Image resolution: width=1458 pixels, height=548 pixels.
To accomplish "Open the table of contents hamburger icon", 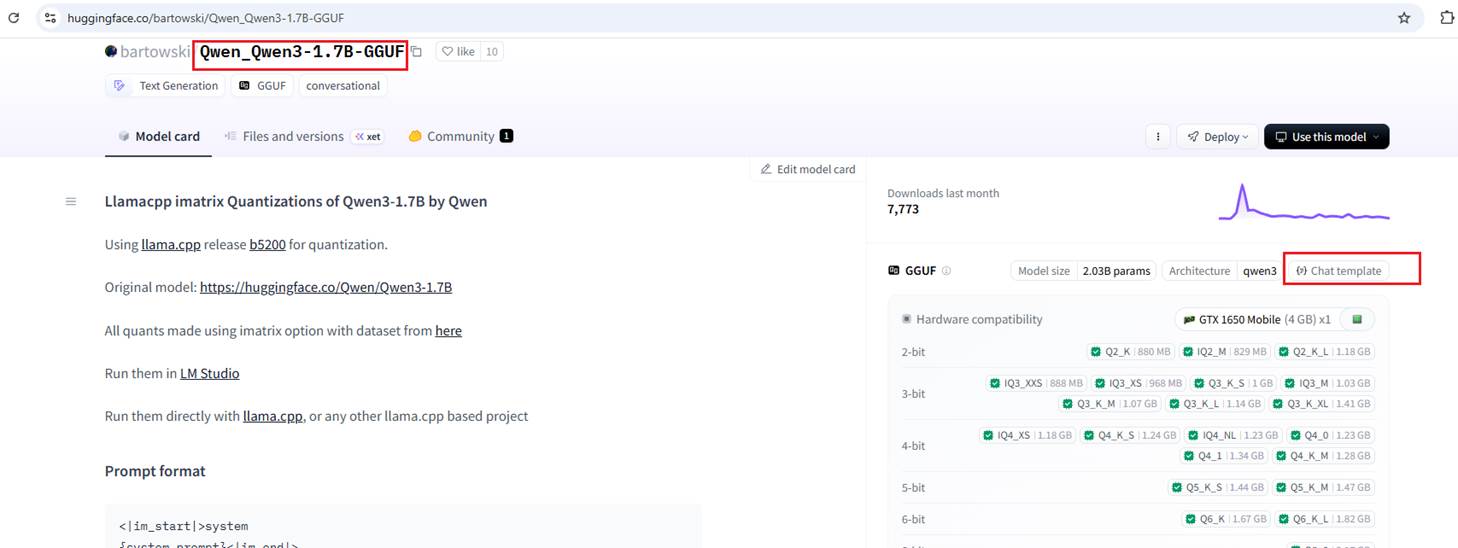I will 71,202.
